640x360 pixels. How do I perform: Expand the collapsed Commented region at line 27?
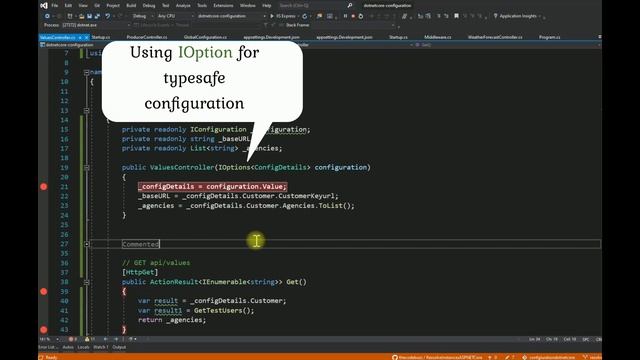[87, 244]
